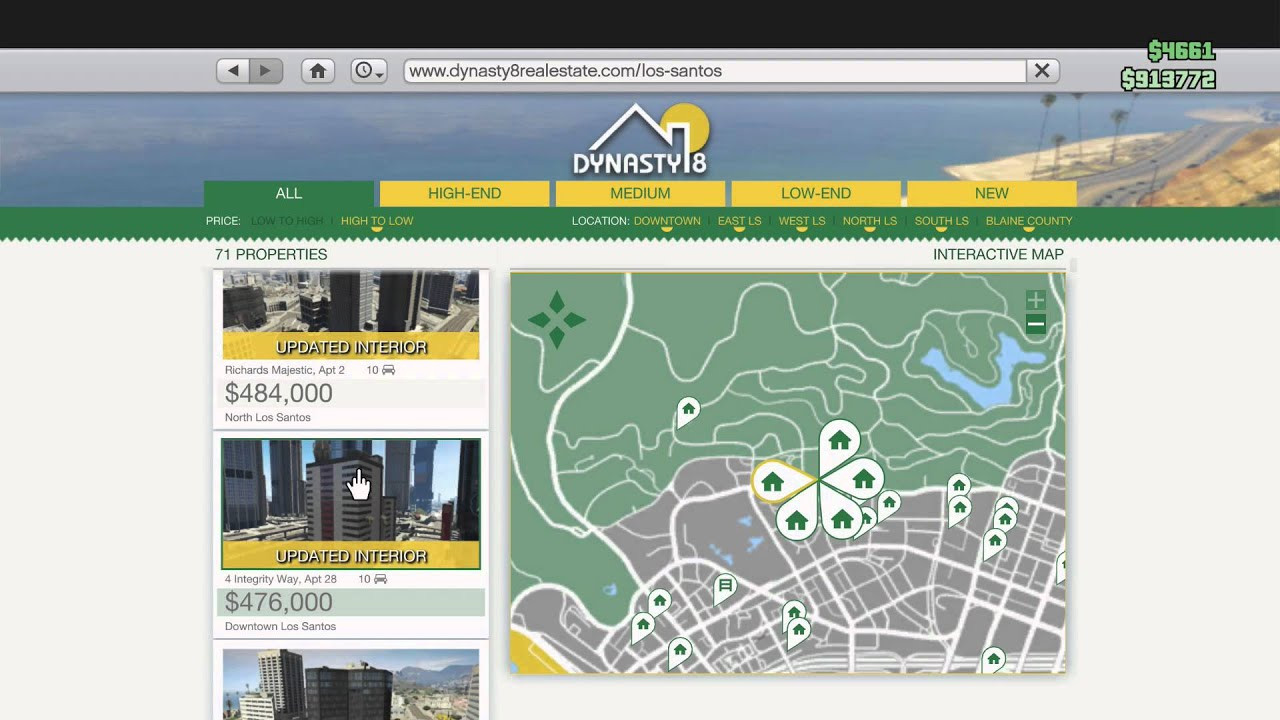Screen dimensions: 1280x720
Task: Click the $484,000 price
Action: [x=279, y=393]
